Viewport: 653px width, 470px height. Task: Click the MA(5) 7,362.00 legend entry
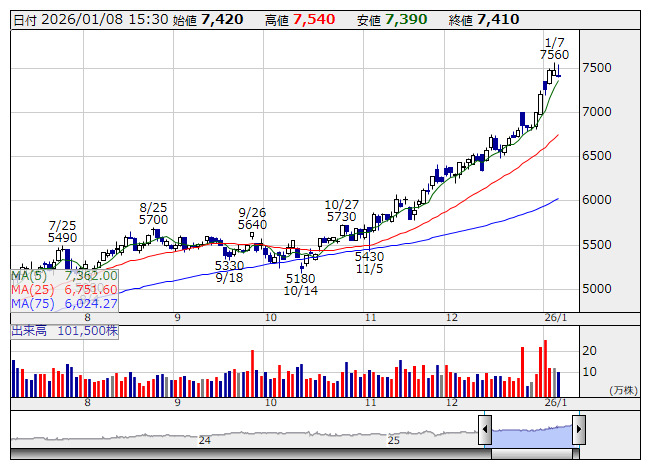coord(64,276)
